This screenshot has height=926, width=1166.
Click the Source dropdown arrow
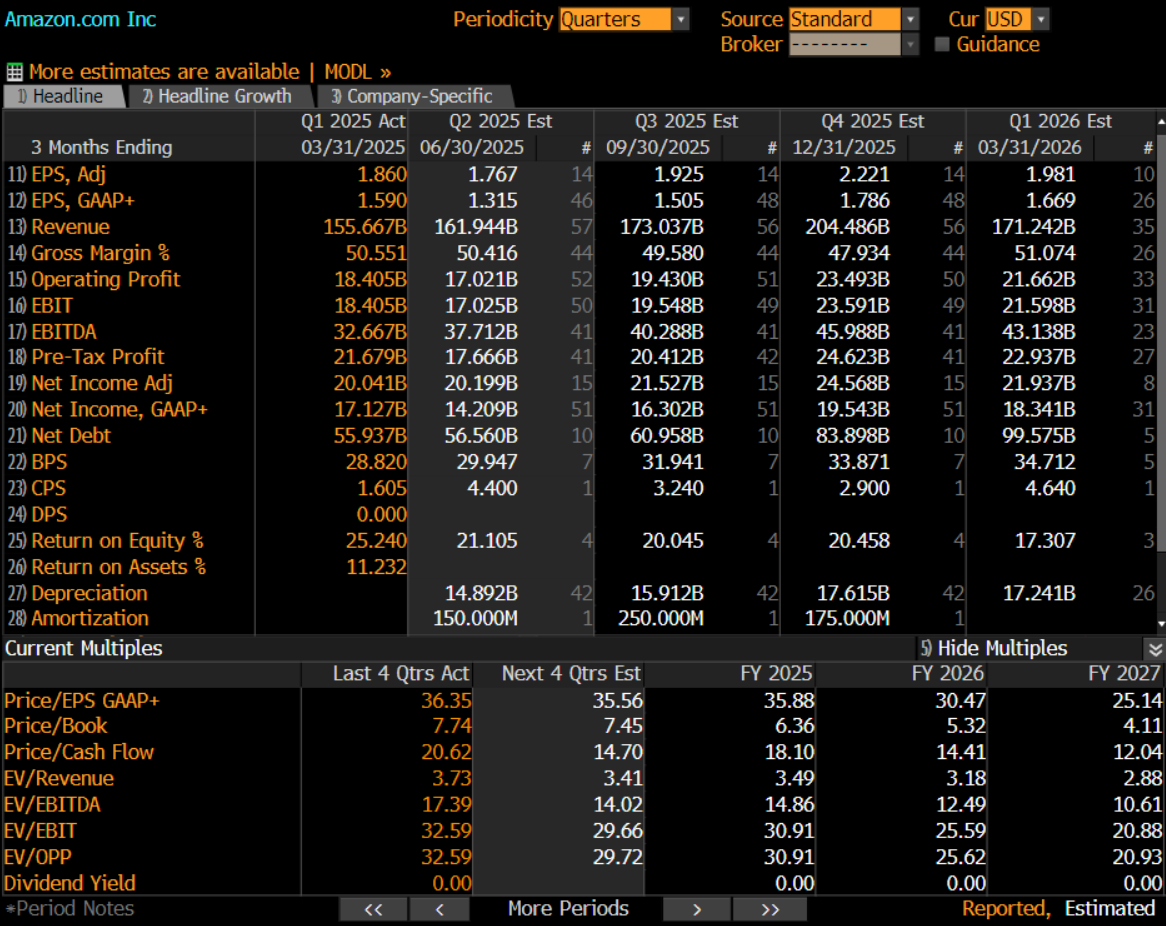click(910, 19)
